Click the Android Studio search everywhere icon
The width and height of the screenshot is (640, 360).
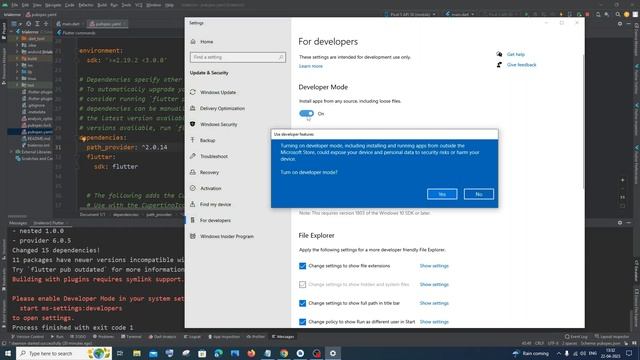coord(618,14)
